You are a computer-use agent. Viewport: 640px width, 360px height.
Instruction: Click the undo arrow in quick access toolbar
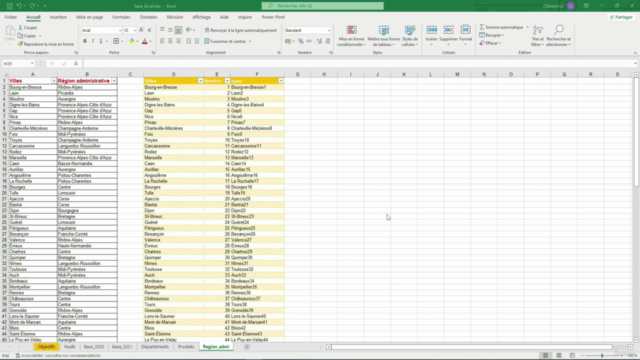19,6
